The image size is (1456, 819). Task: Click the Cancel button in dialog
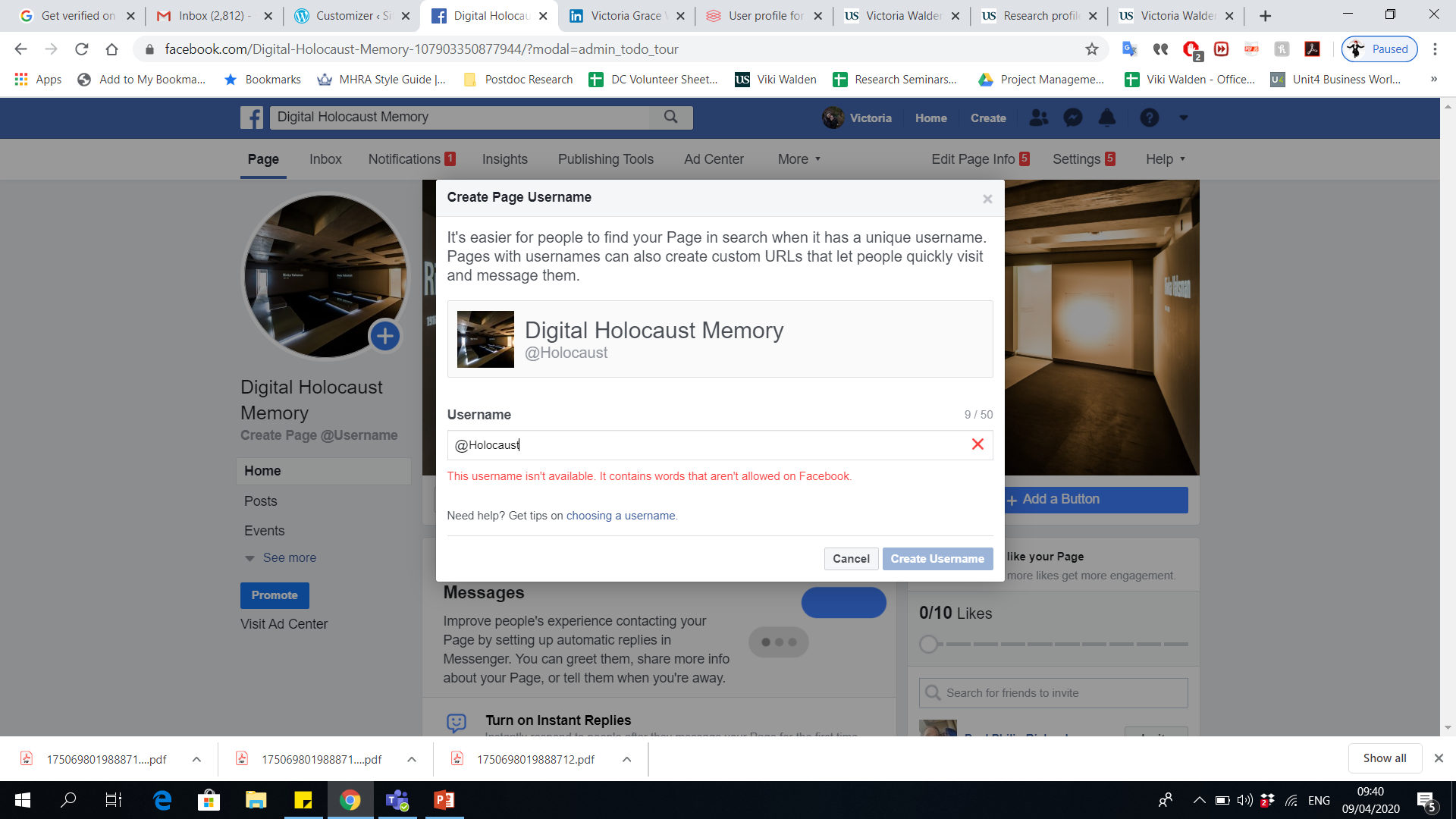pos(851,559)
